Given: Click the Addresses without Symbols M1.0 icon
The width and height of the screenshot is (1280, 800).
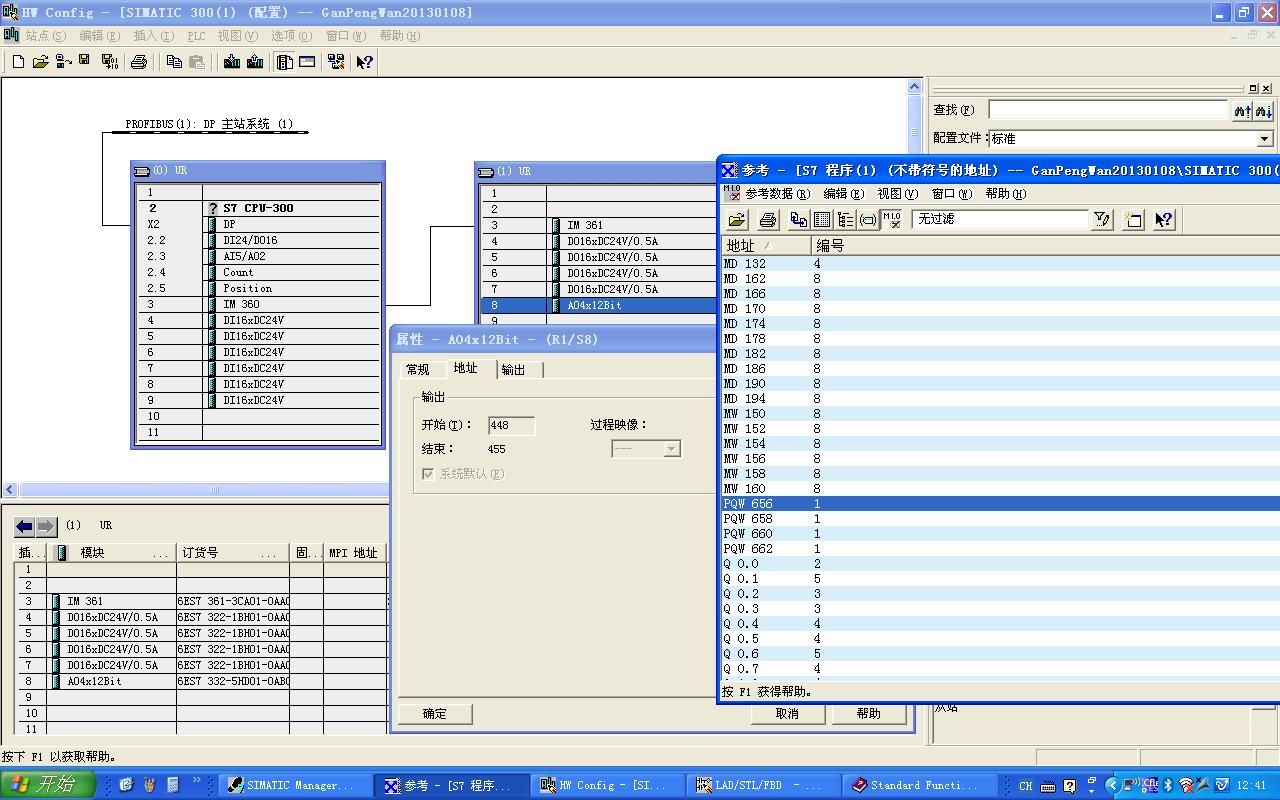Looking at the screenshot, I should [x=891, y=219].
